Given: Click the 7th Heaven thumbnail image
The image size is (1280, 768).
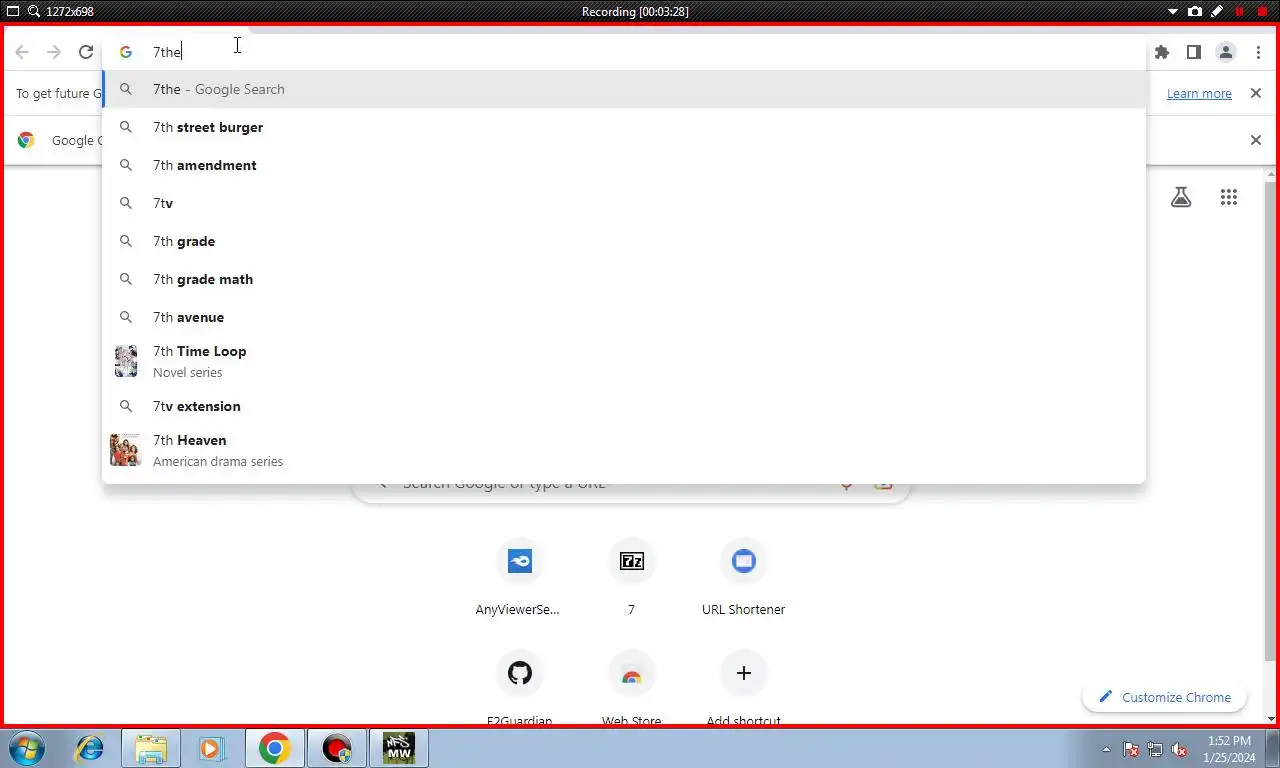Looking at the screenshot, I should pyautogui.click(x=126, y=450).
